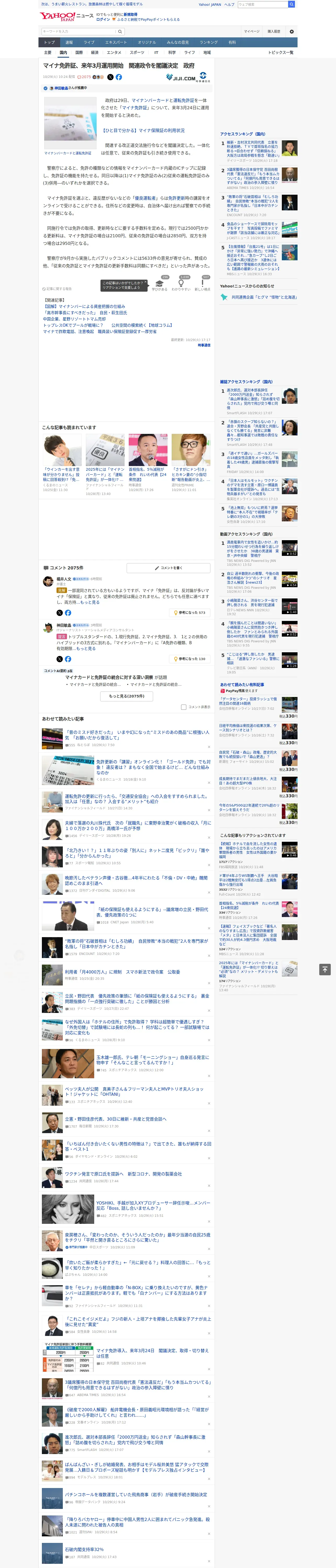Click the わかりやすい lightbulb reaction
The width and height of the screenshot is (336, 1568).
coord(181,284)
